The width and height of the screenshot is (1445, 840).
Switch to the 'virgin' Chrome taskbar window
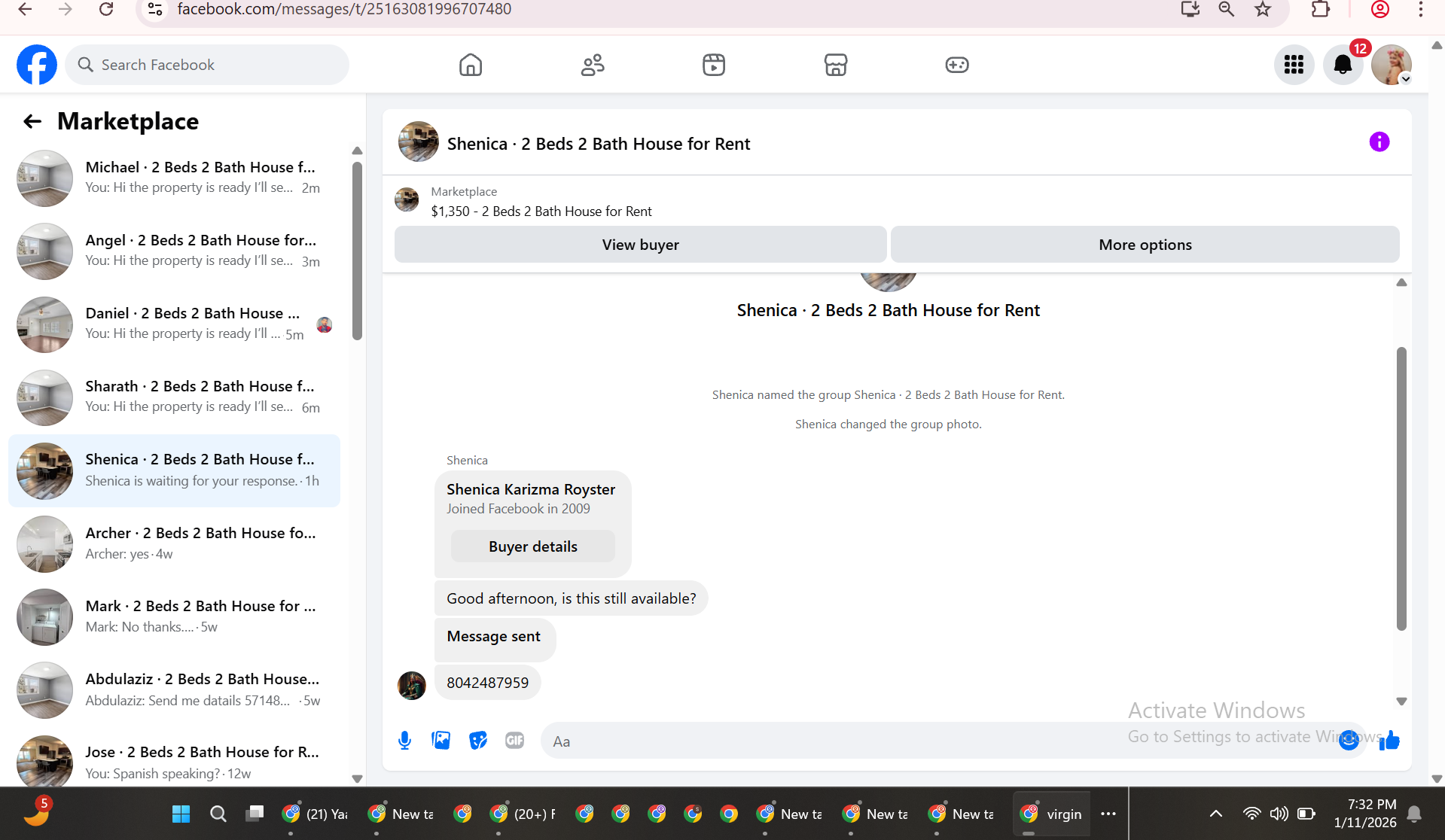pos(1052,814)
